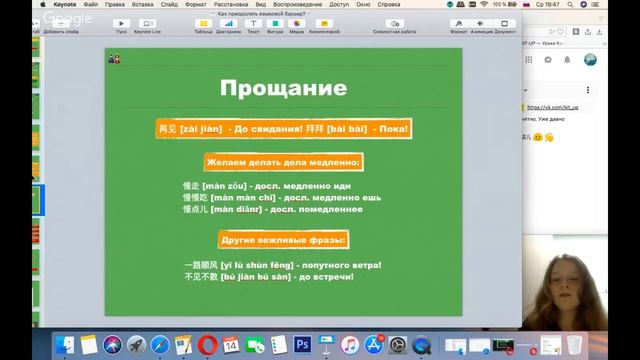This screenshot has height=360, width=640.
Task: Open iTunes from the Dock
Action: click(350, 345)
